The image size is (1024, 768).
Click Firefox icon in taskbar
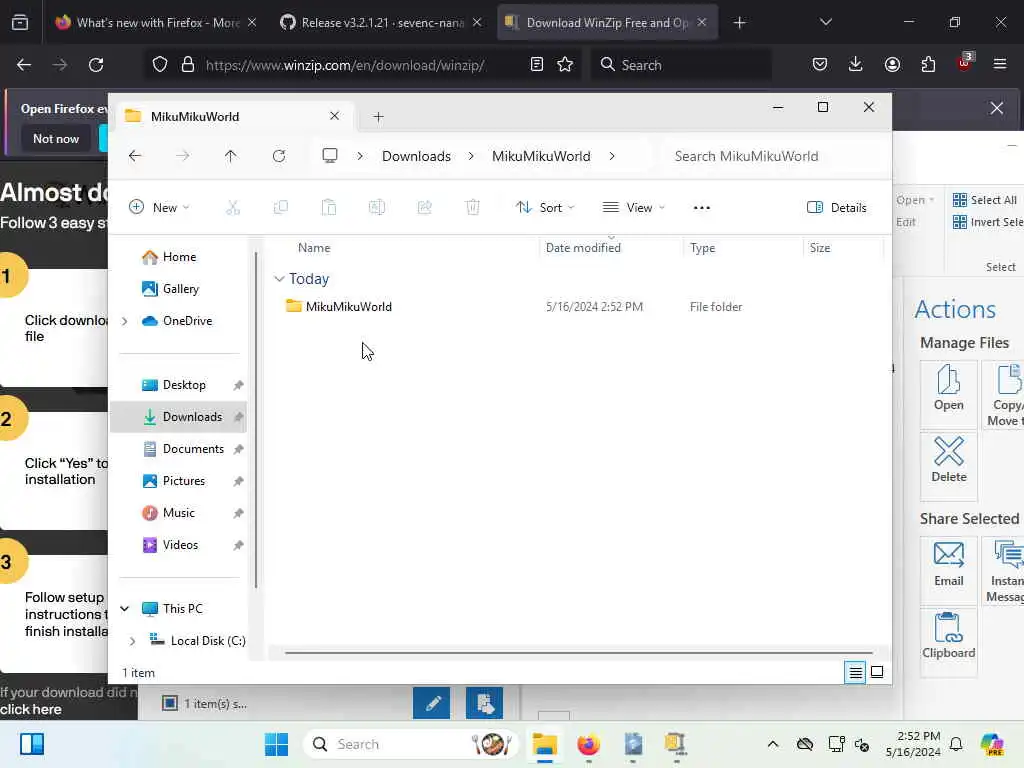(588, 744)
